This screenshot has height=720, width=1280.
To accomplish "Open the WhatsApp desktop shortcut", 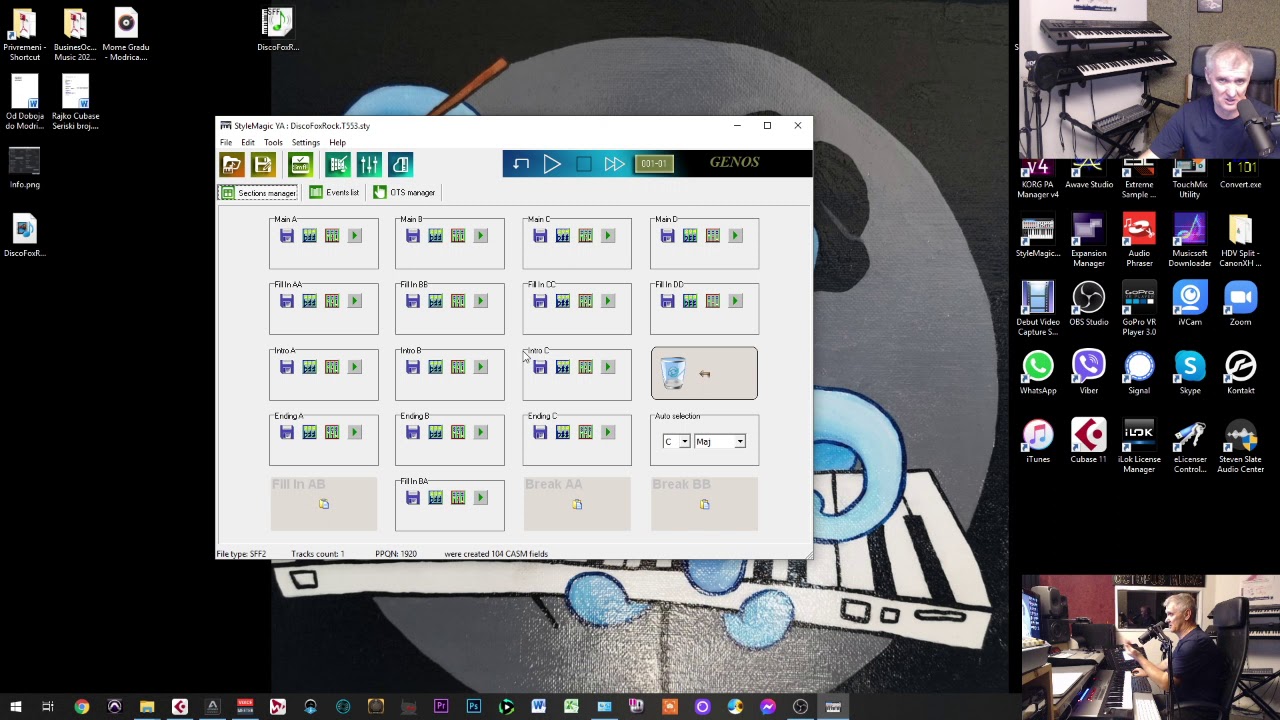I will point(1038,372).
